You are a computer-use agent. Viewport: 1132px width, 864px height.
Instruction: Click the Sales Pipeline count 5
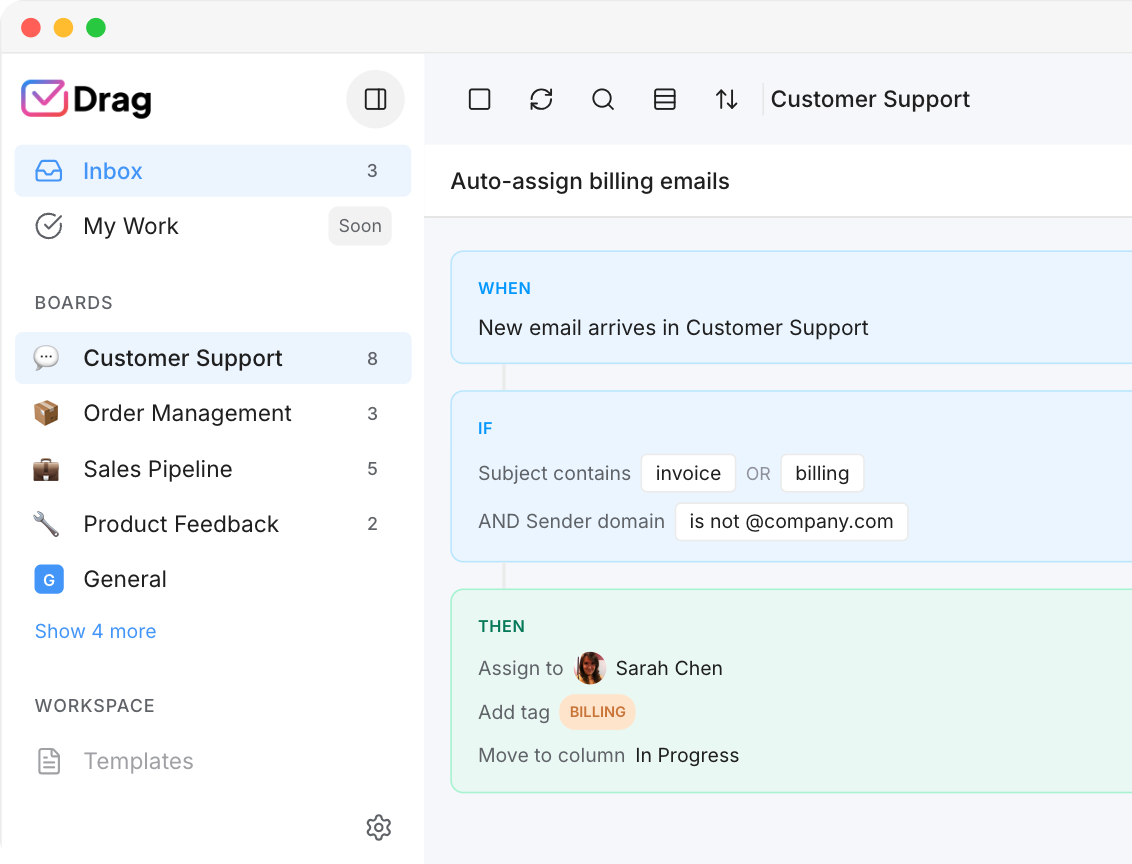(372, 468)
